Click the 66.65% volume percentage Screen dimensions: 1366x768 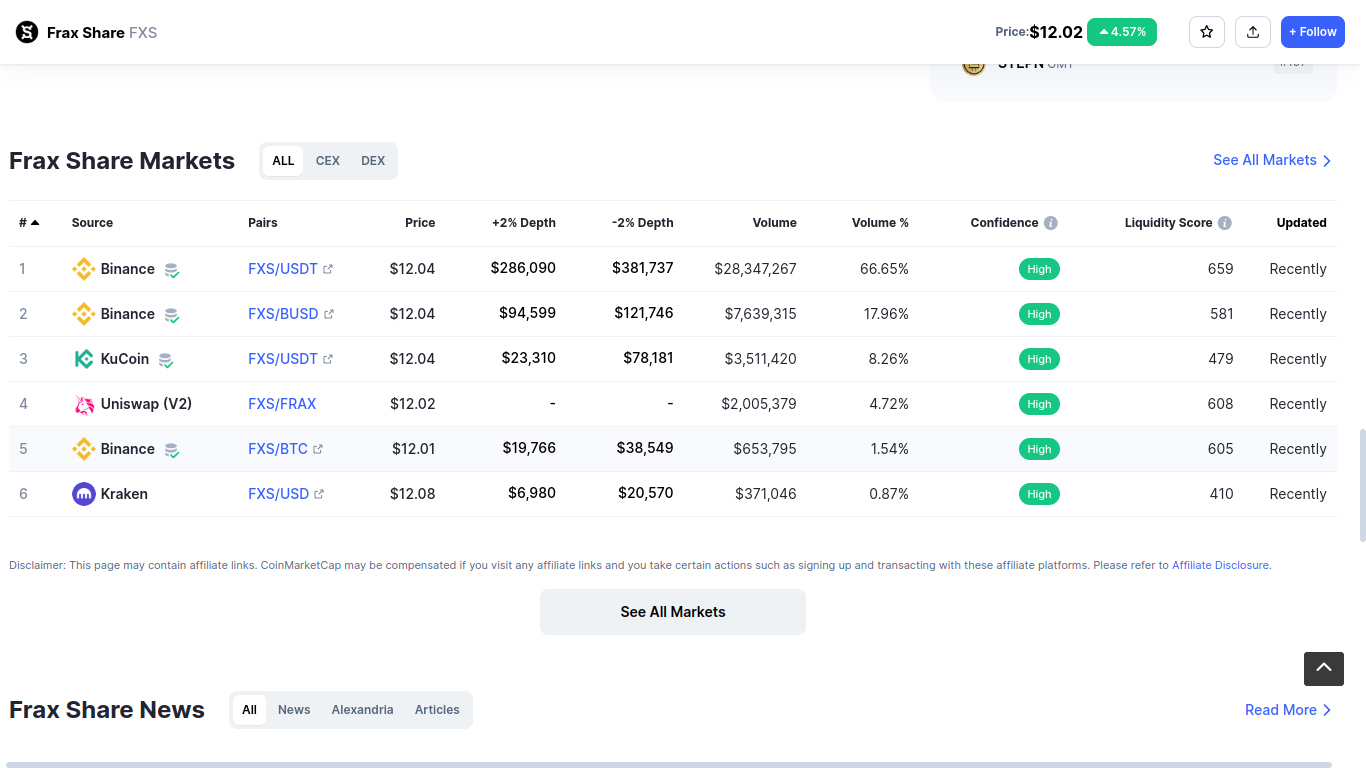coord(884,269)
